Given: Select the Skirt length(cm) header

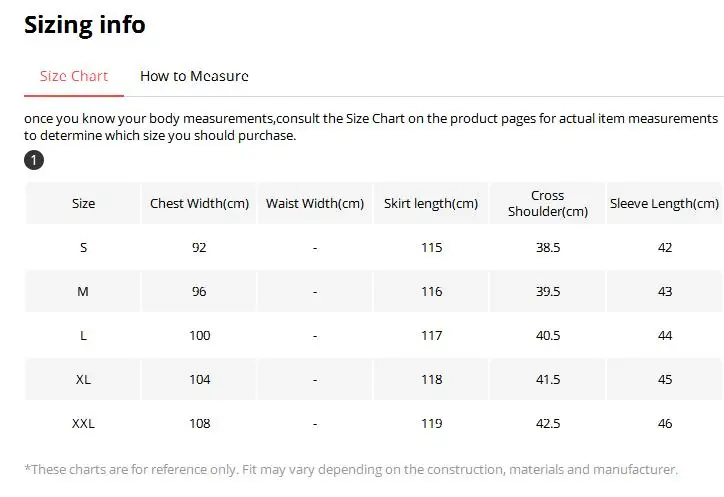Looking at the screenshot, I should [431, 204].
